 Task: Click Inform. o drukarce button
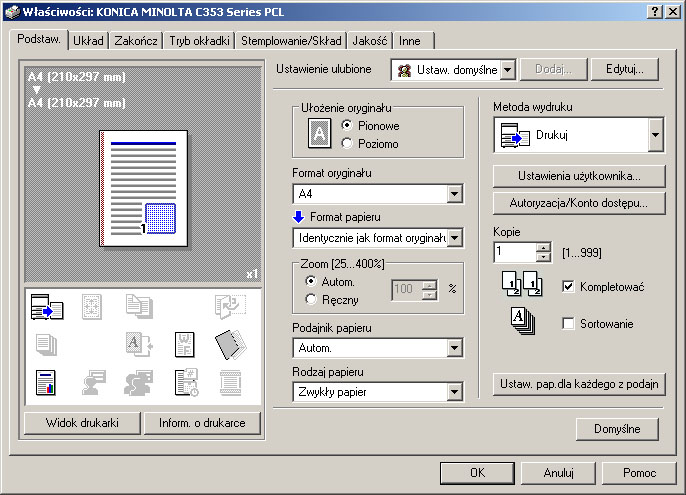point(202,423)
